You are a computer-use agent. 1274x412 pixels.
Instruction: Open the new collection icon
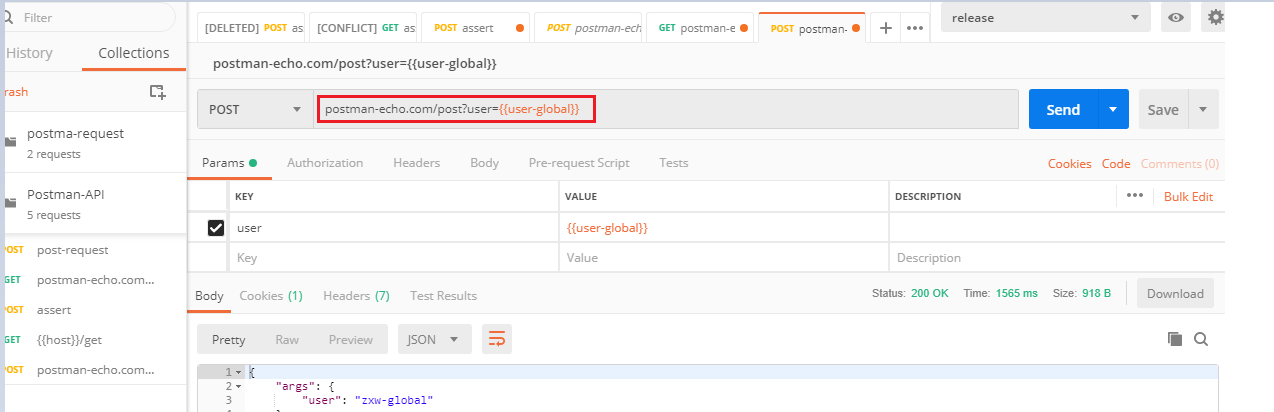click(157, 92)
